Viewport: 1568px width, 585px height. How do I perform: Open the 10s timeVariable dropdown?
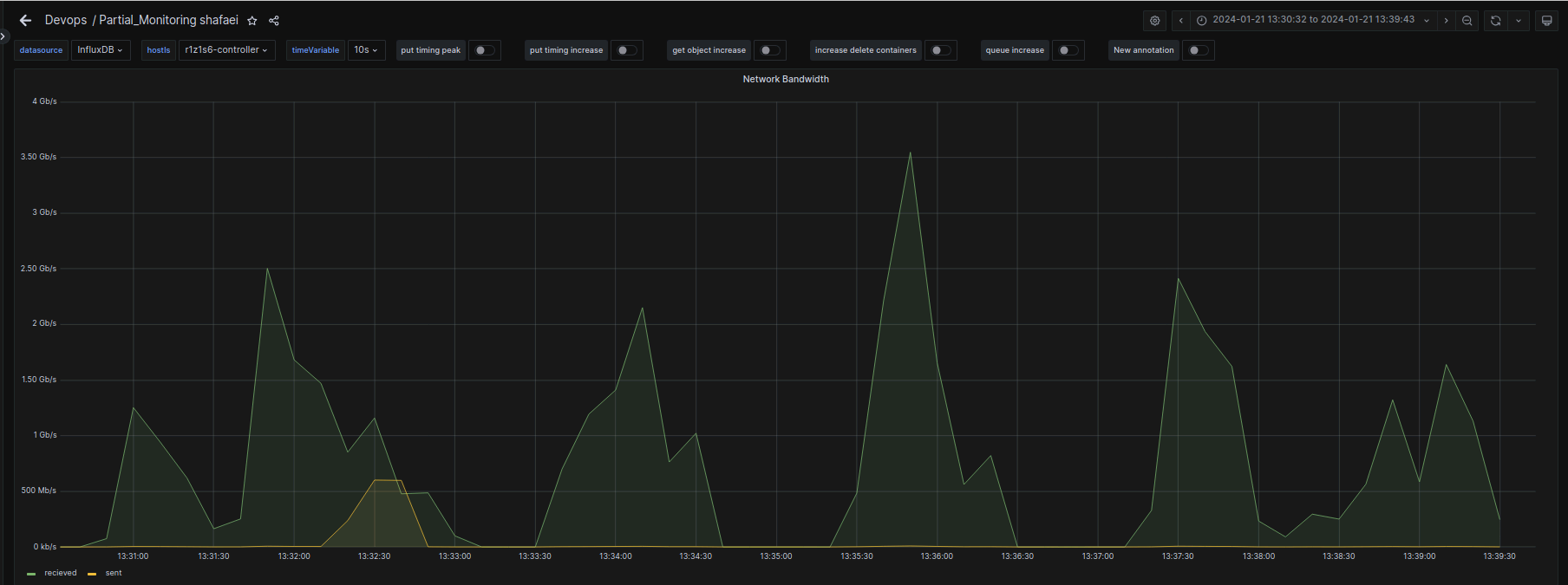pos(366,50)
